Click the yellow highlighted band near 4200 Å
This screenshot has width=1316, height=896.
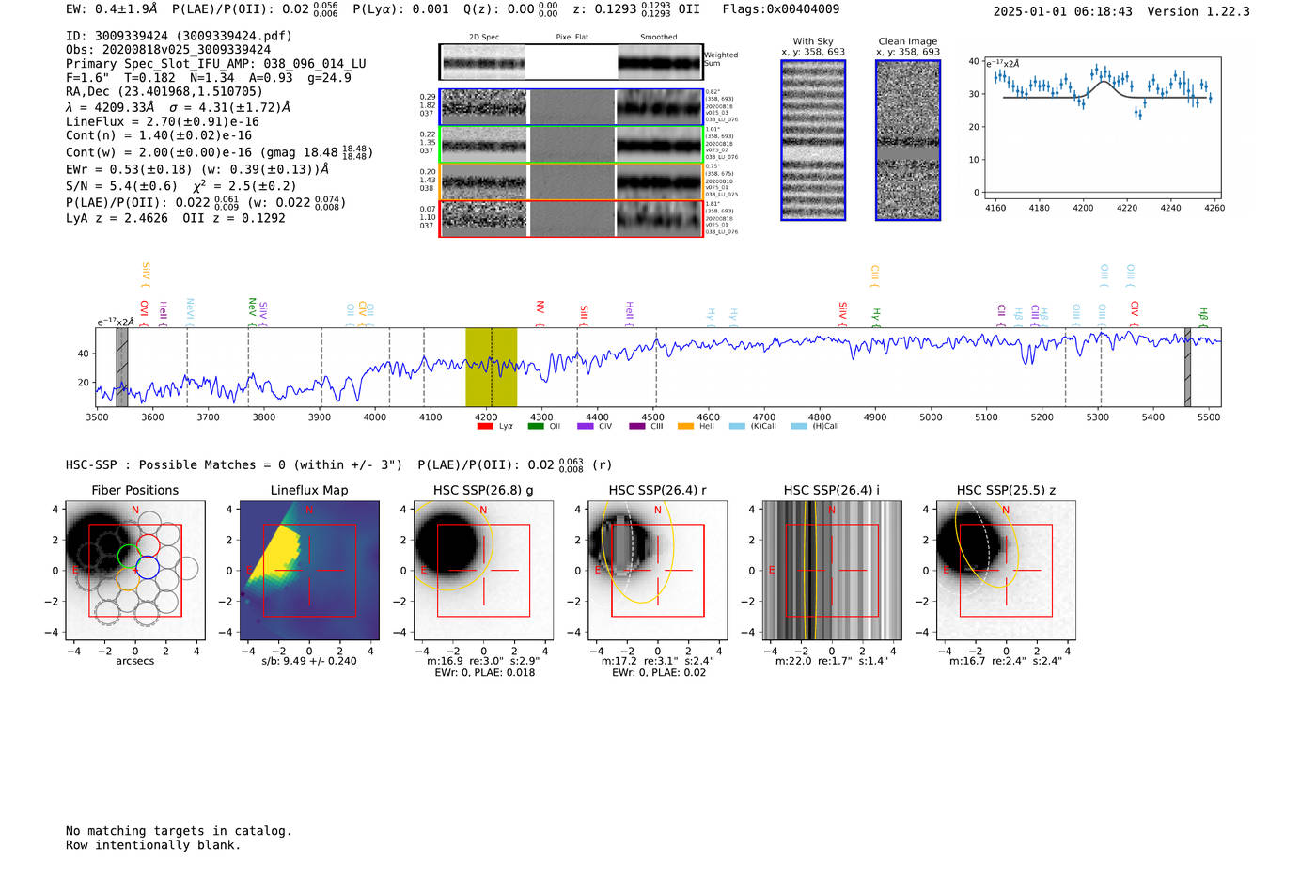492,368
